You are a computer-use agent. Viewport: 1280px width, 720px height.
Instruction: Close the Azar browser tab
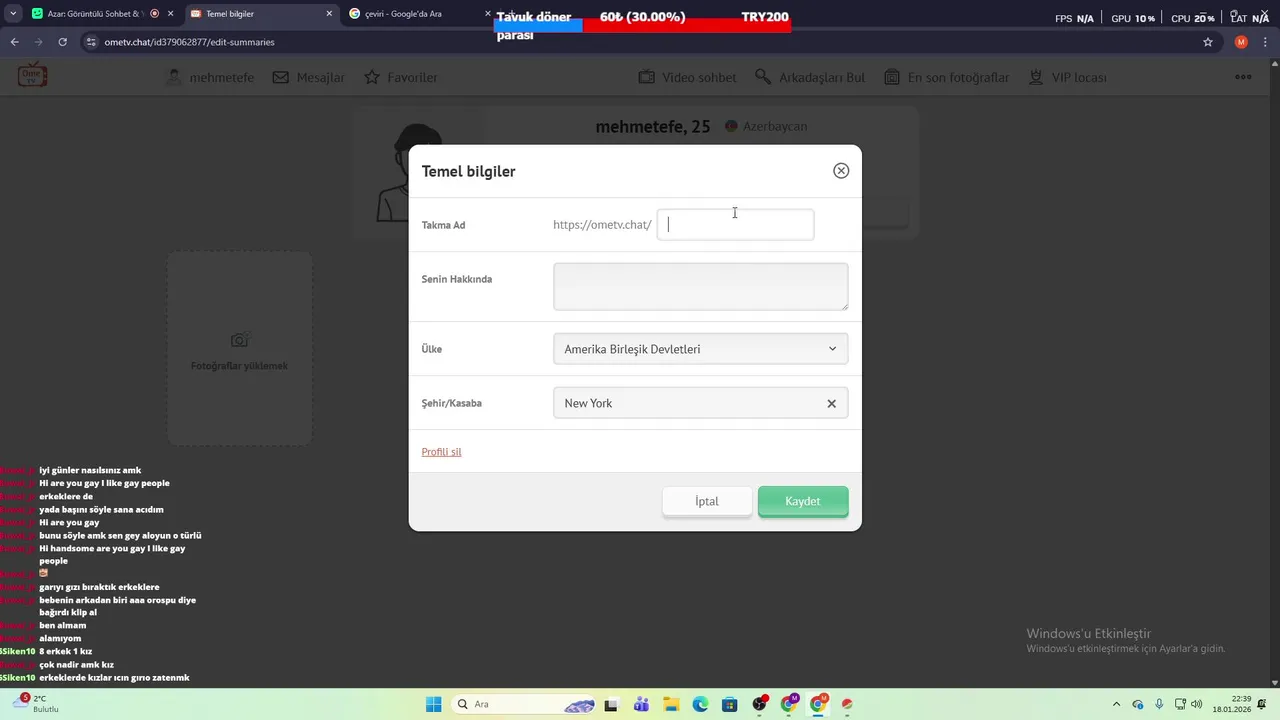(x=171, y=14)
